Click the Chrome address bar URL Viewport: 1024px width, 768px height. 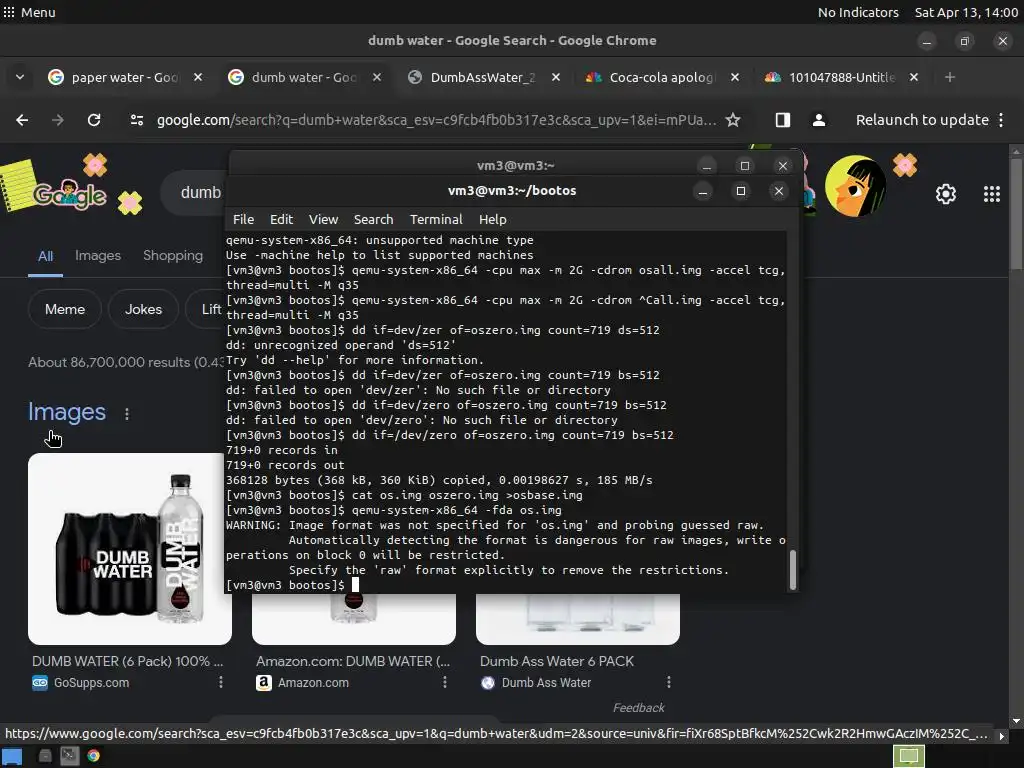tap(436, 120)
